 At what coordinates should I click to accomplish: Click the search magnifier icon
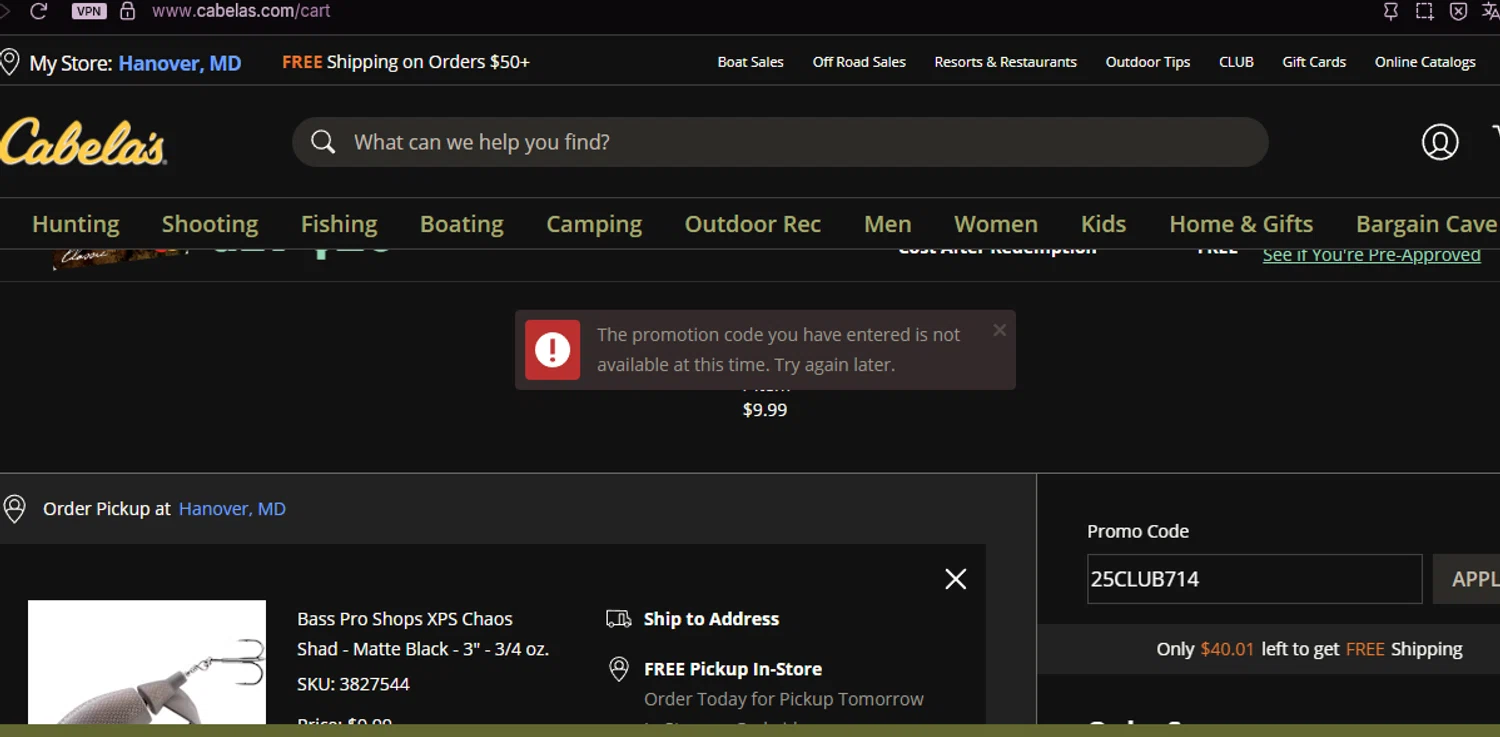click(x=323, y=142)
